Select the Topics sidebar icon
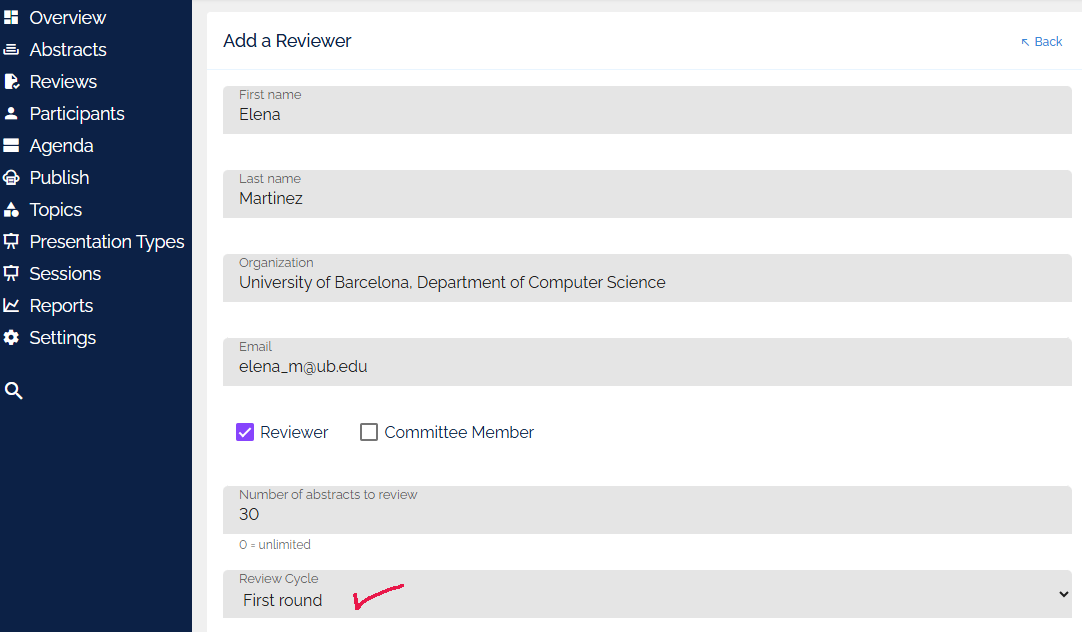This screenshot has height=632, width=1082. click(14, 209)
